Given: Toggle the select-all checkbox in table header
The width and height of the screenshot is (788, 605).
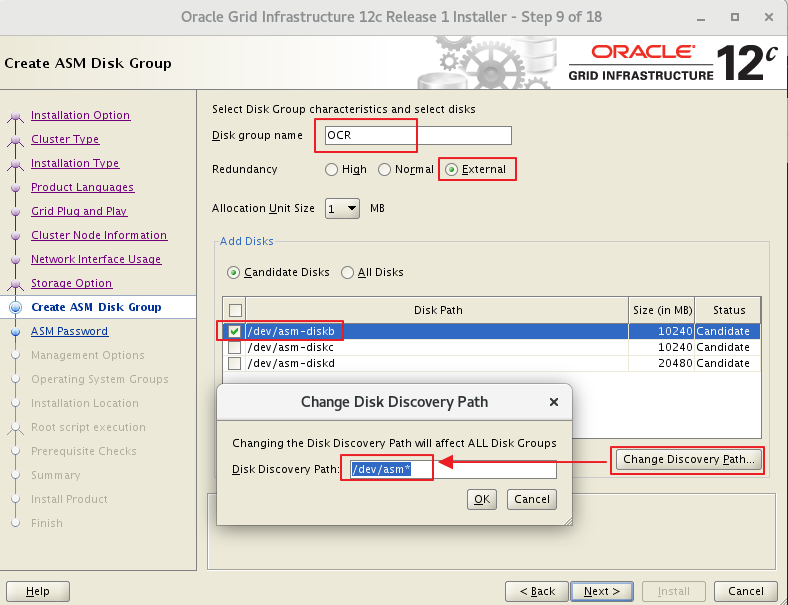Looking at the screenshot, I should coord(234,310).
